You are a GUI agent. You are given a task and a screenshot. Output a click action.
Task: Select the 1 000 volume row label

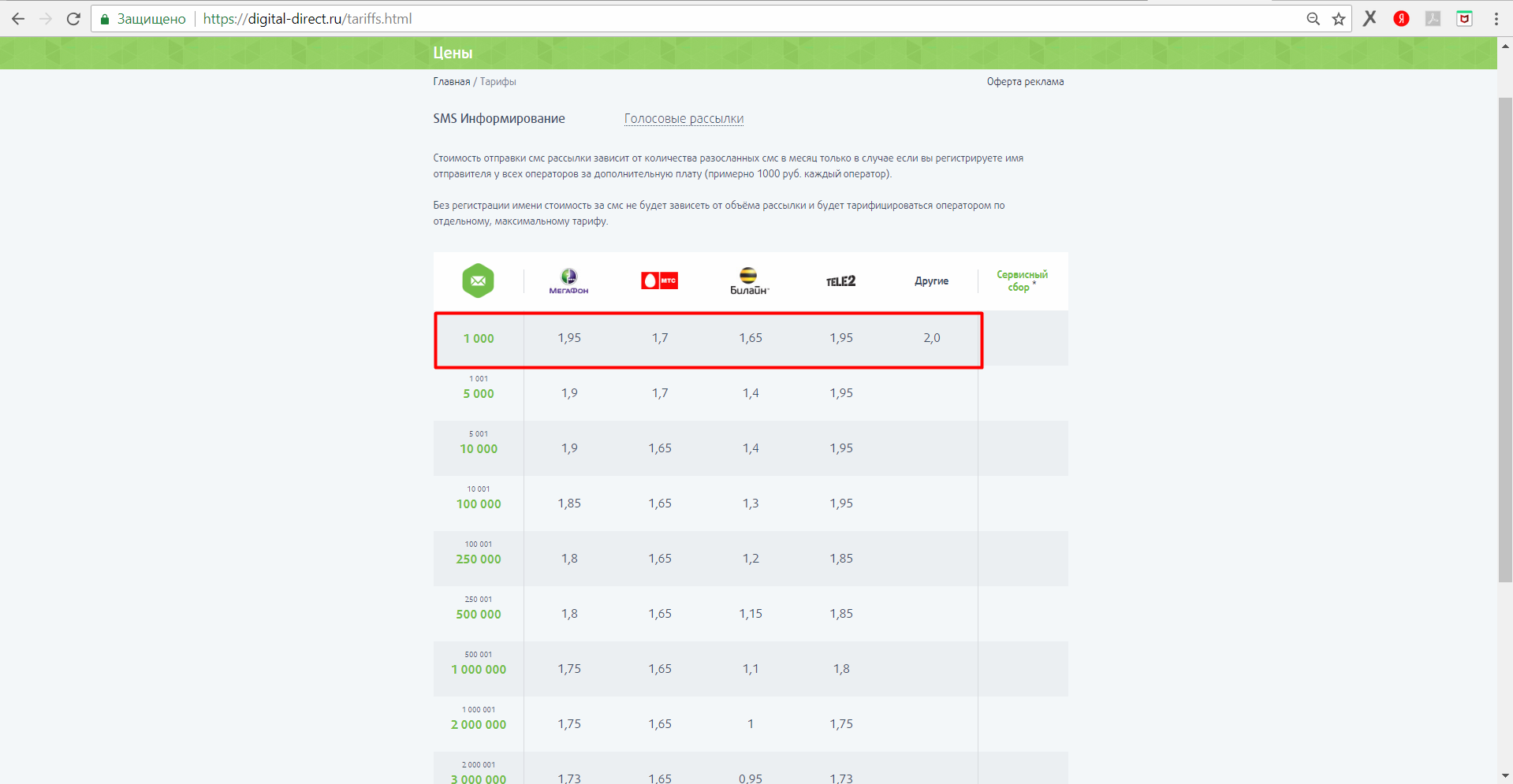479,339
